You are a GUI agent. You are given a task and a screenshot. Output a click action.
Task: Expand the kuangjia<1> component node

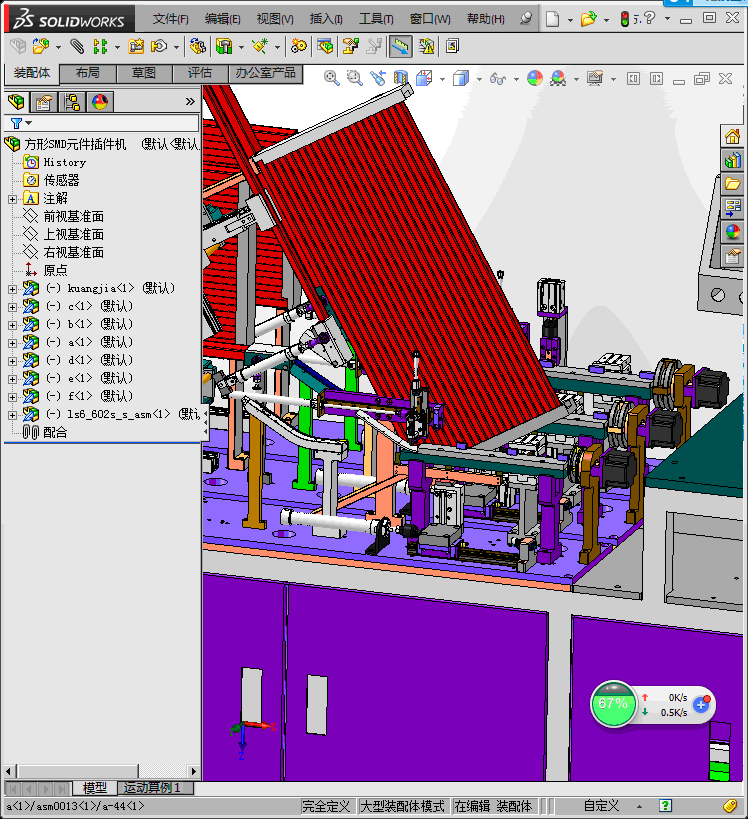pyautogui.click(x=12, y=289)
